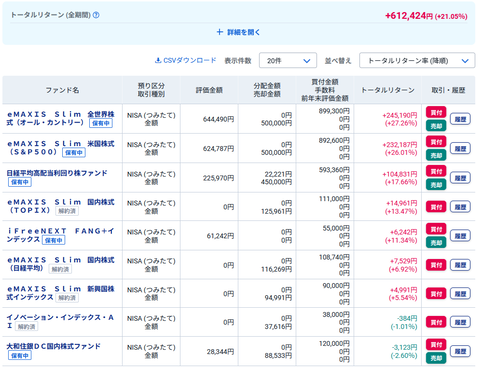The image size is (480, 369).
Task: Click 買付 for 日経平均高配当利回り株ファンド
Action: (x=436, y=171)
